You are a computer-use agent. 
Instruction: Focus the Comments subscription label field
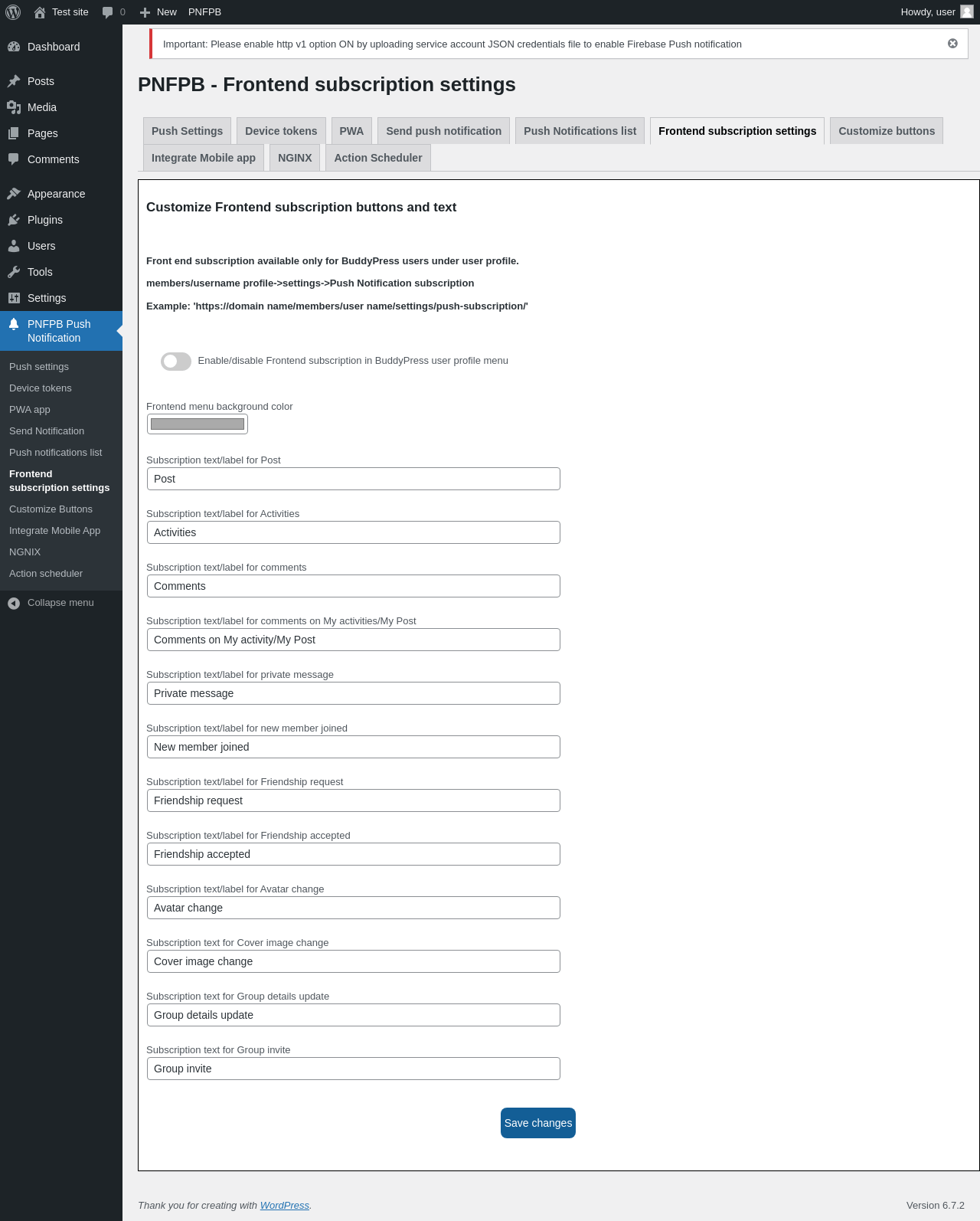coord(354,586)
